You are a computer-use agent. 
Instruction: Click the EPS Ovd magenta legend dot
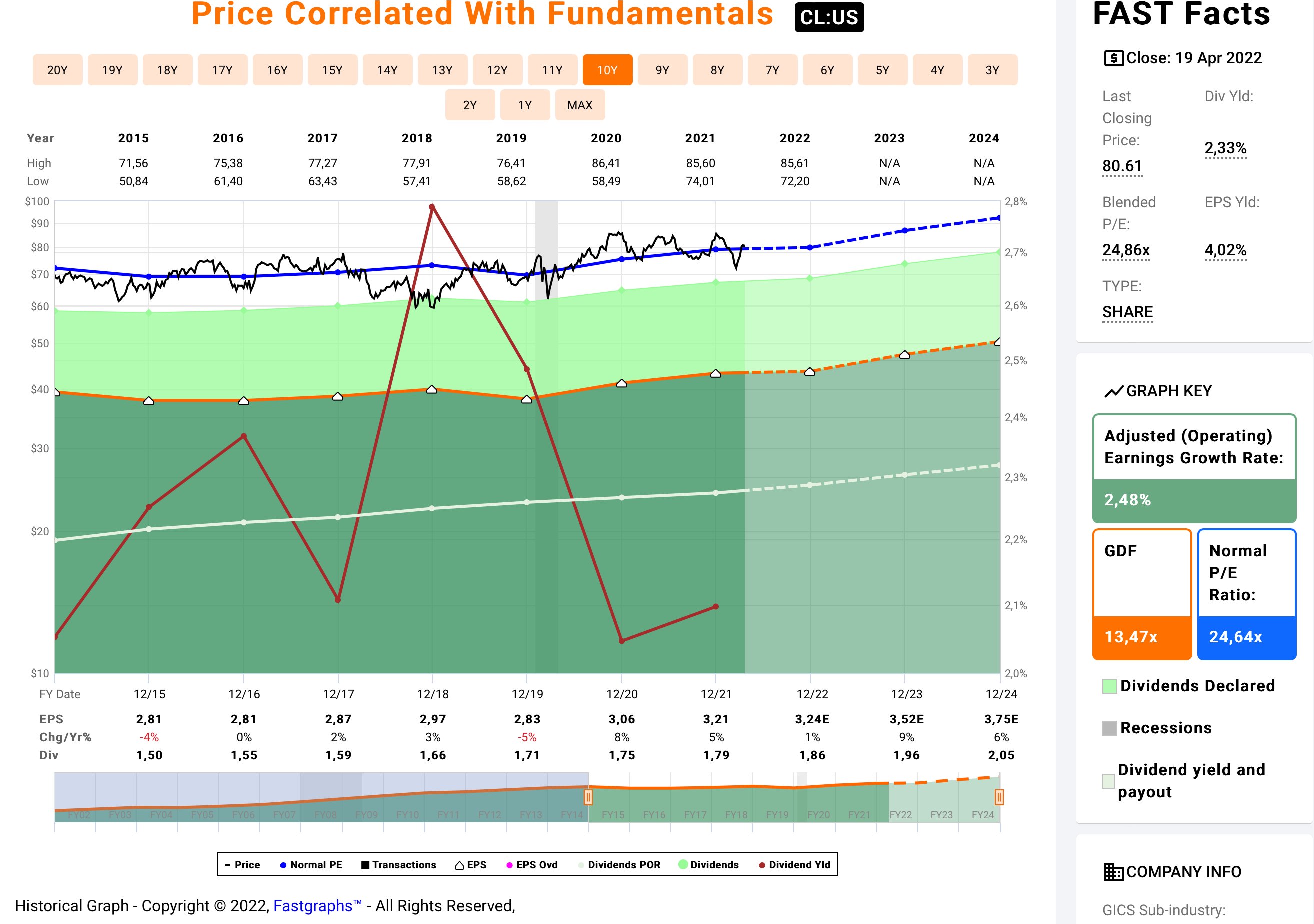[509, 865]
